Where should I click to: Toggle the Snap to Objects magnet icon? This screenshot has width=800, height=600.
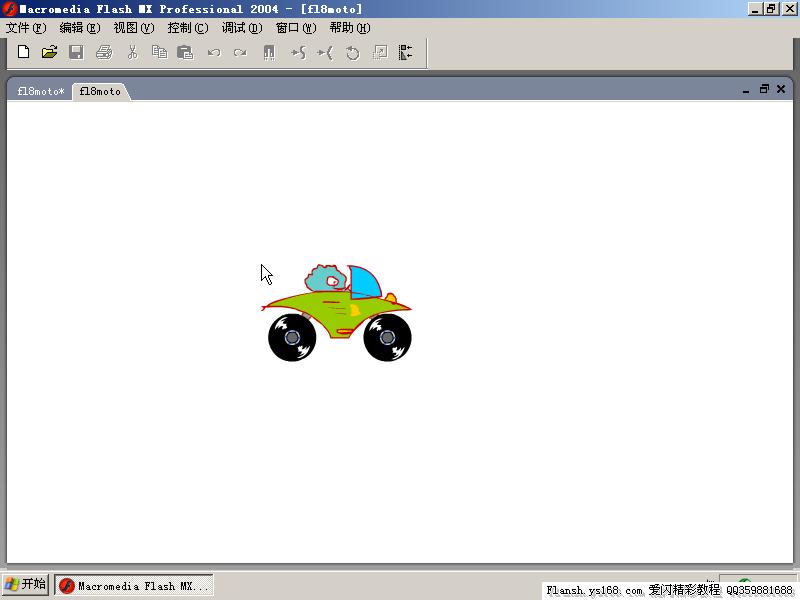[269, 53]
